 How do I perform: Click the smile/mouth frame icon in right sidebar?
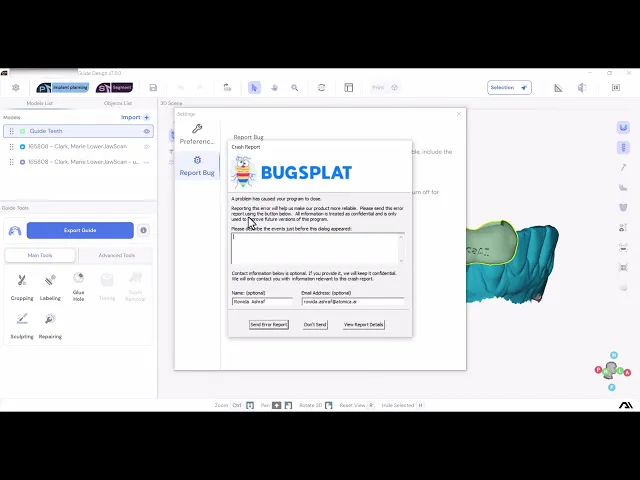pyautogui.click(x=623, y=248)
